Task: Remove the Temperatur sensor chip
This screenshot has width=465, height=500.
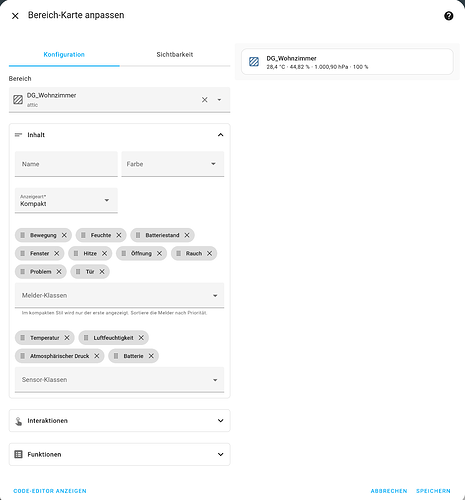Action: tap(67, 338)
